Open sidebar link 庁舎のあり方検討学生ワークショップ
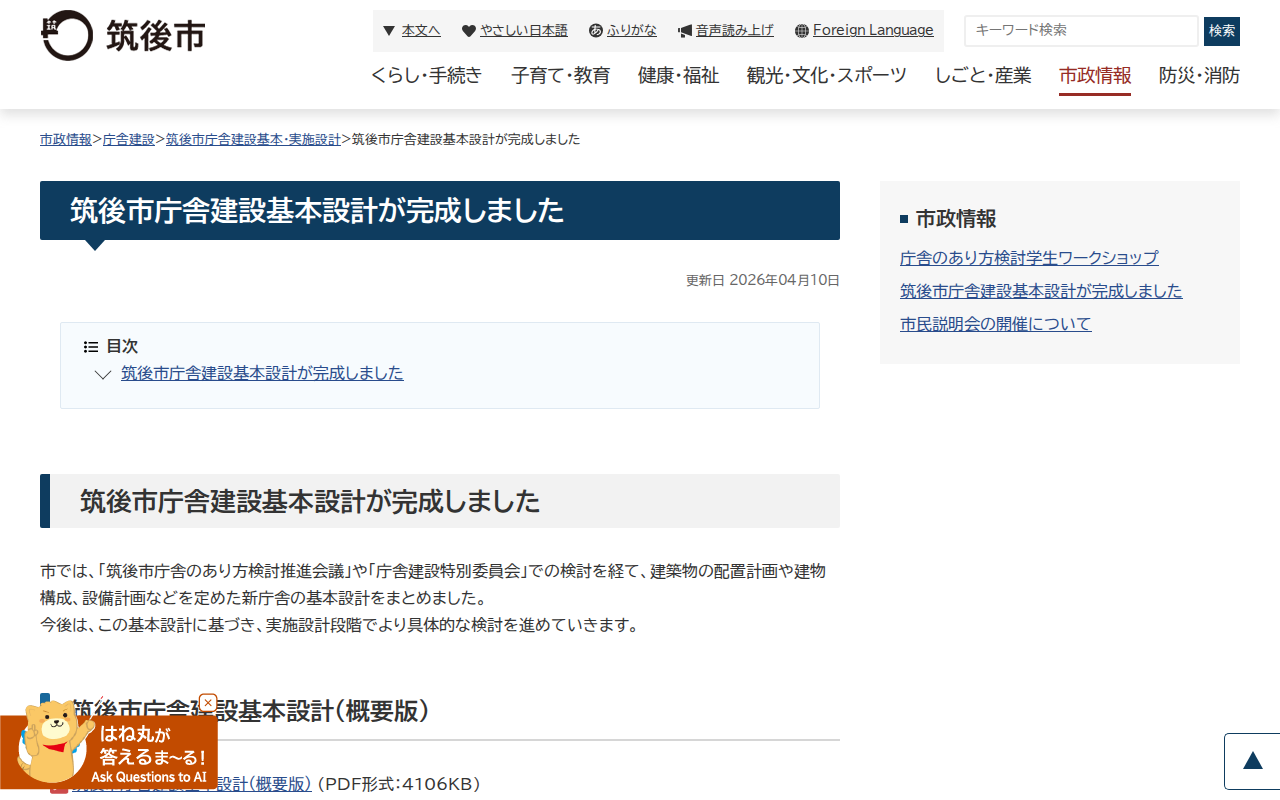Image resolution: width=1280 pixels, height=800 pixels. click(x=1029, y=258)
